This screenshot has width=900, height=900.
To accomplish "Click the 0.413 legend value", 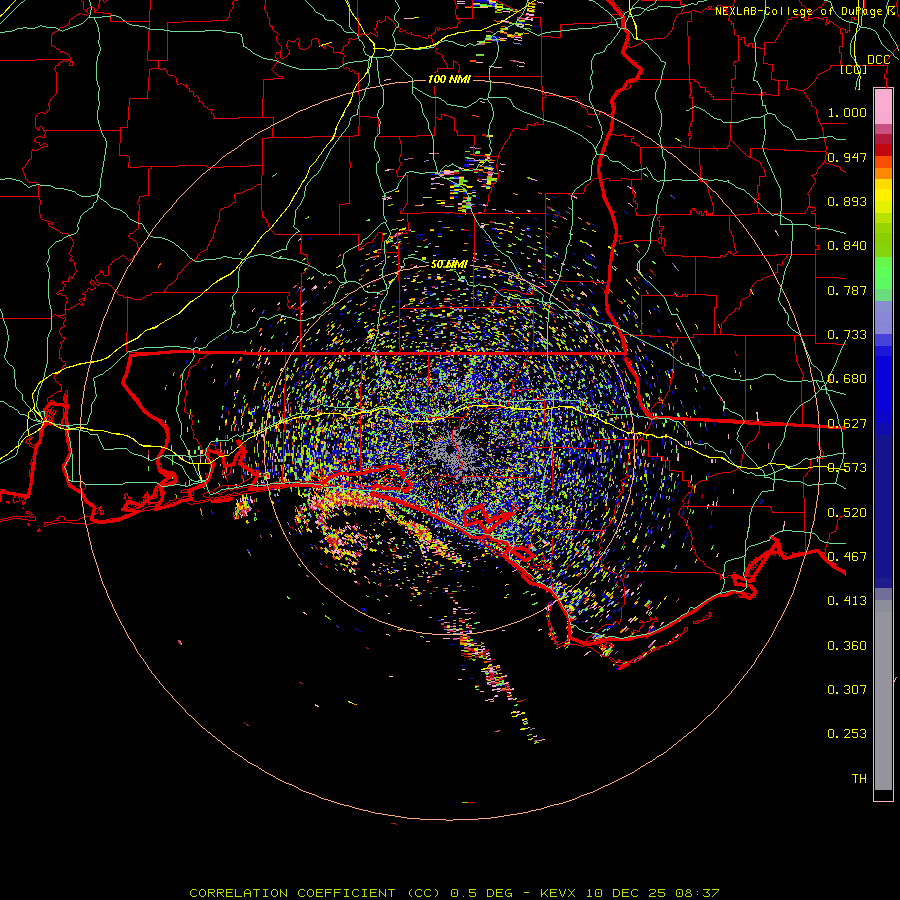I will (x=847, y=601).
